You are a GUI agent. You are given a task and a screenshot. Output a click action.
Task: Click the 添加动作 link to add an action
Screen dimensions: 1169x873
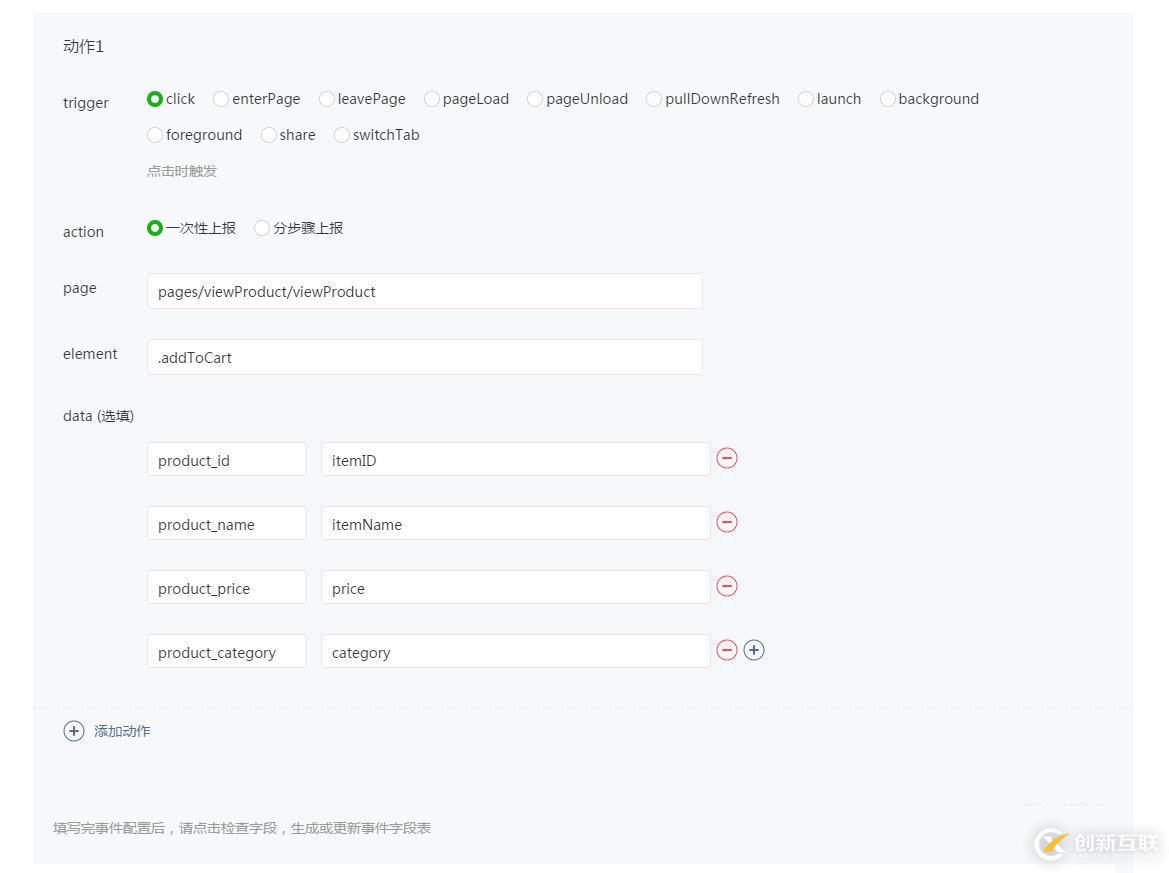[121, 731]
